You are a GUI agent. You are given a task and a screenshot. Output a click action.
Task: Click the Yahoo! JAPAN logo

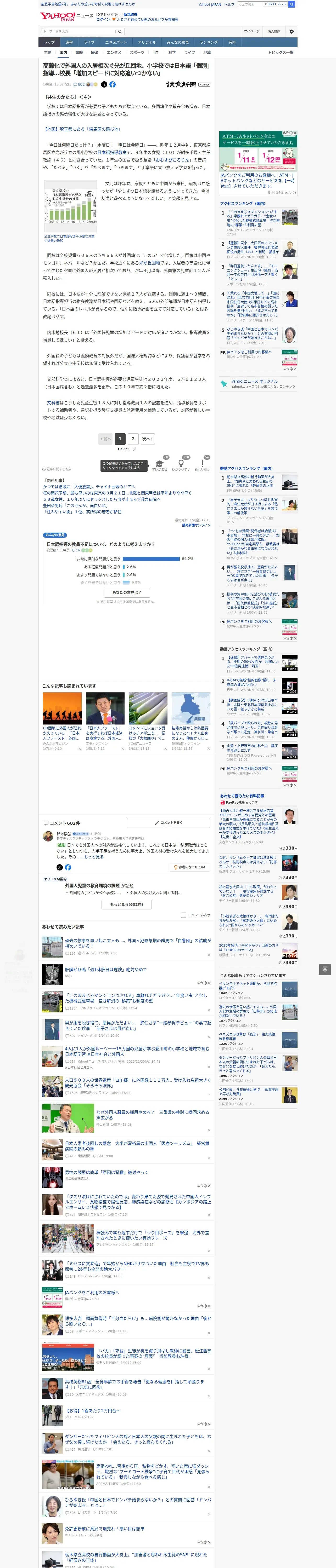57,16
